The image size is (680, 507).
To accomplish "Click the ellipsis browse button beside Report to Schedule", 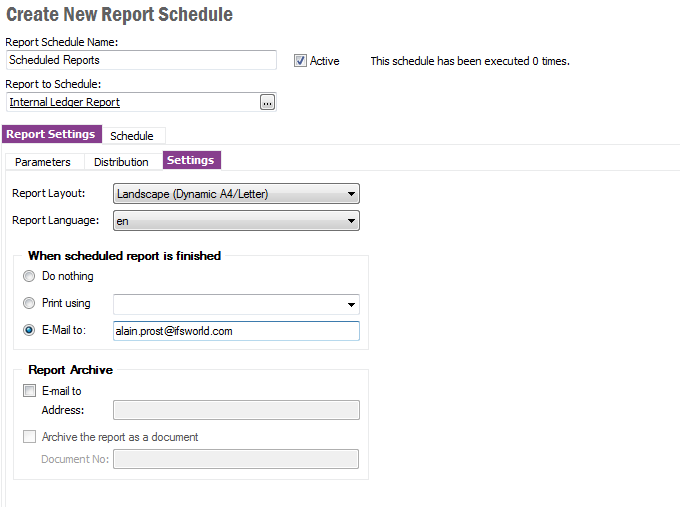I will click(x=267, y=102).
